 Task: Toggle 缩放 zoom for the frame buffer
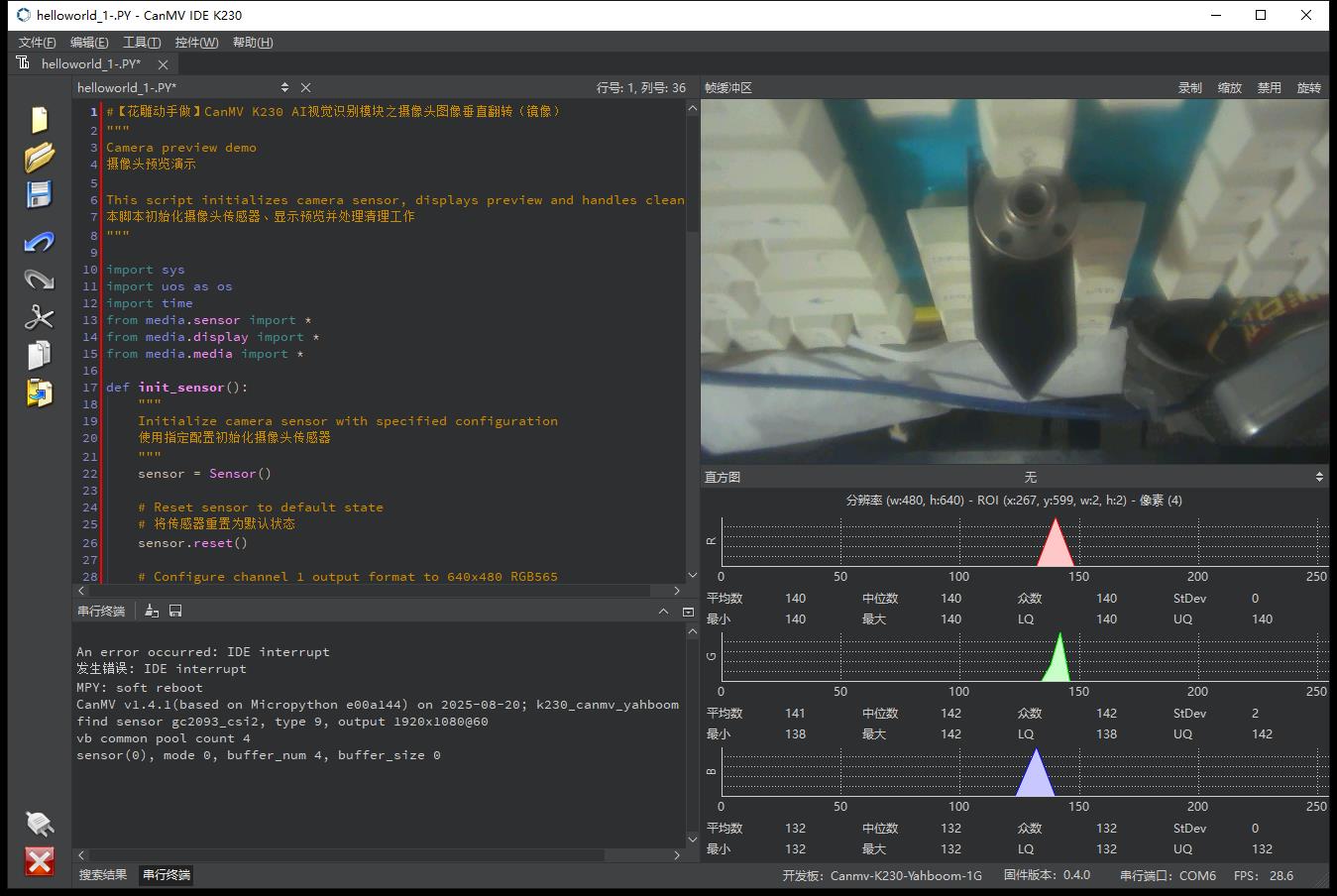(1229, 87)
